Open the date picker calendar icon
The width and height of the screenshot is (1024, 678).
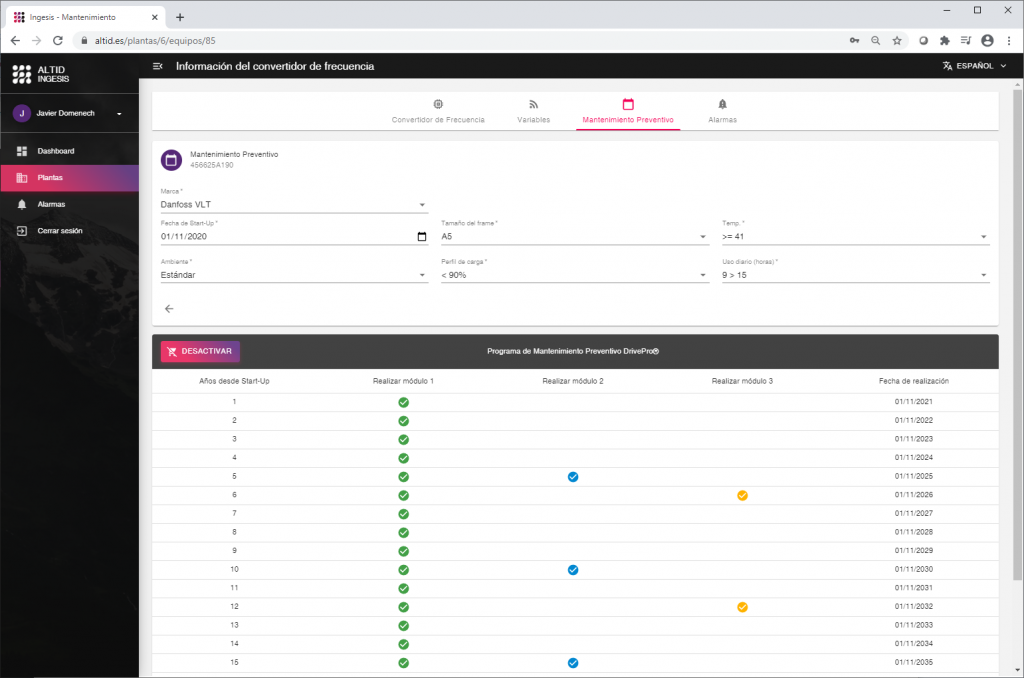[x=421, y=237]
